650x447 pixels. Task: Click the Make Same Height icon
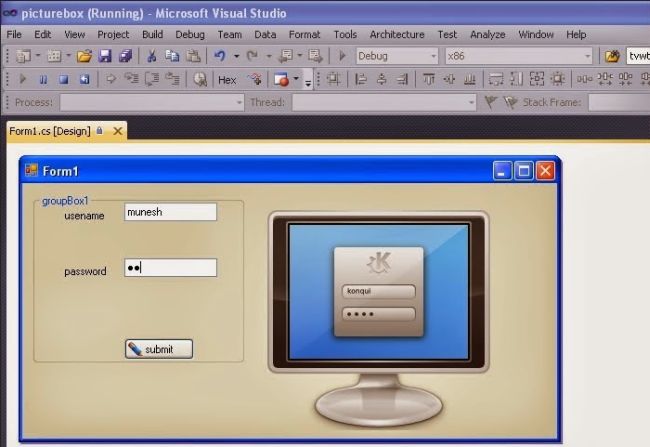tap(517, 79)
